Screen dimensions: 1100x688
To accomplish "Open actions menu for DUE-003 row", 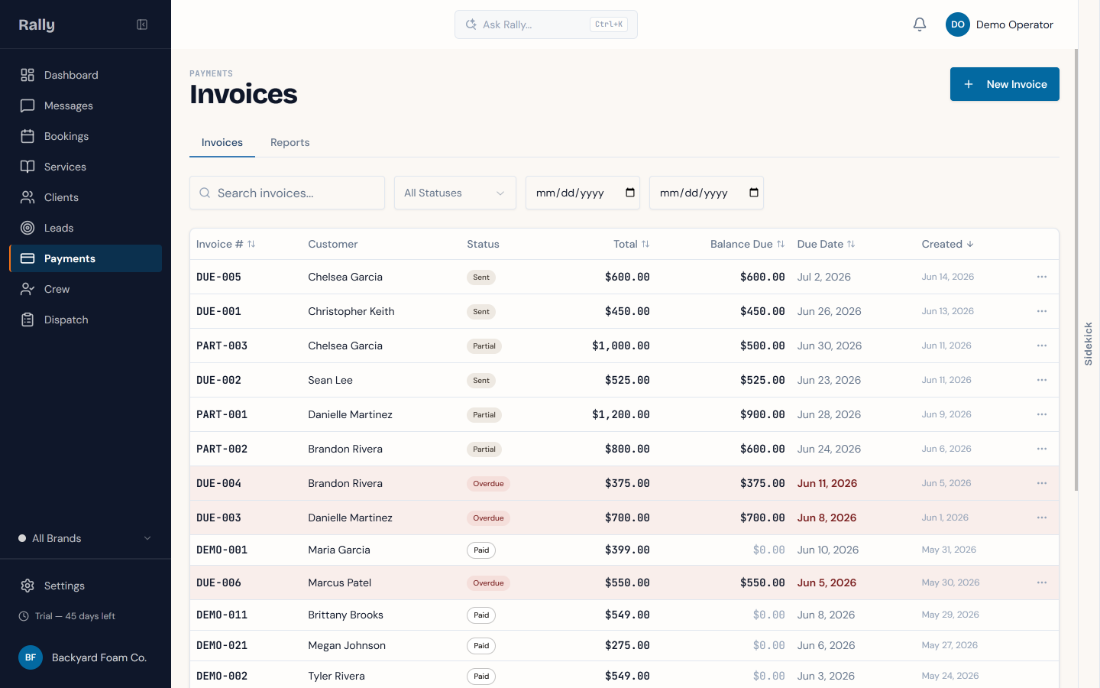I will pos(1041,518).
